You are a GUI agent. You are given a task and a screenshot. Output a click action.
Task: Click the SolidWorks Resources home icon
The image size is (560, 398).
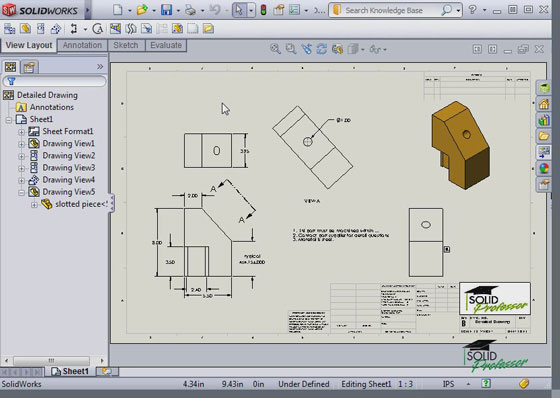[544, 104]
